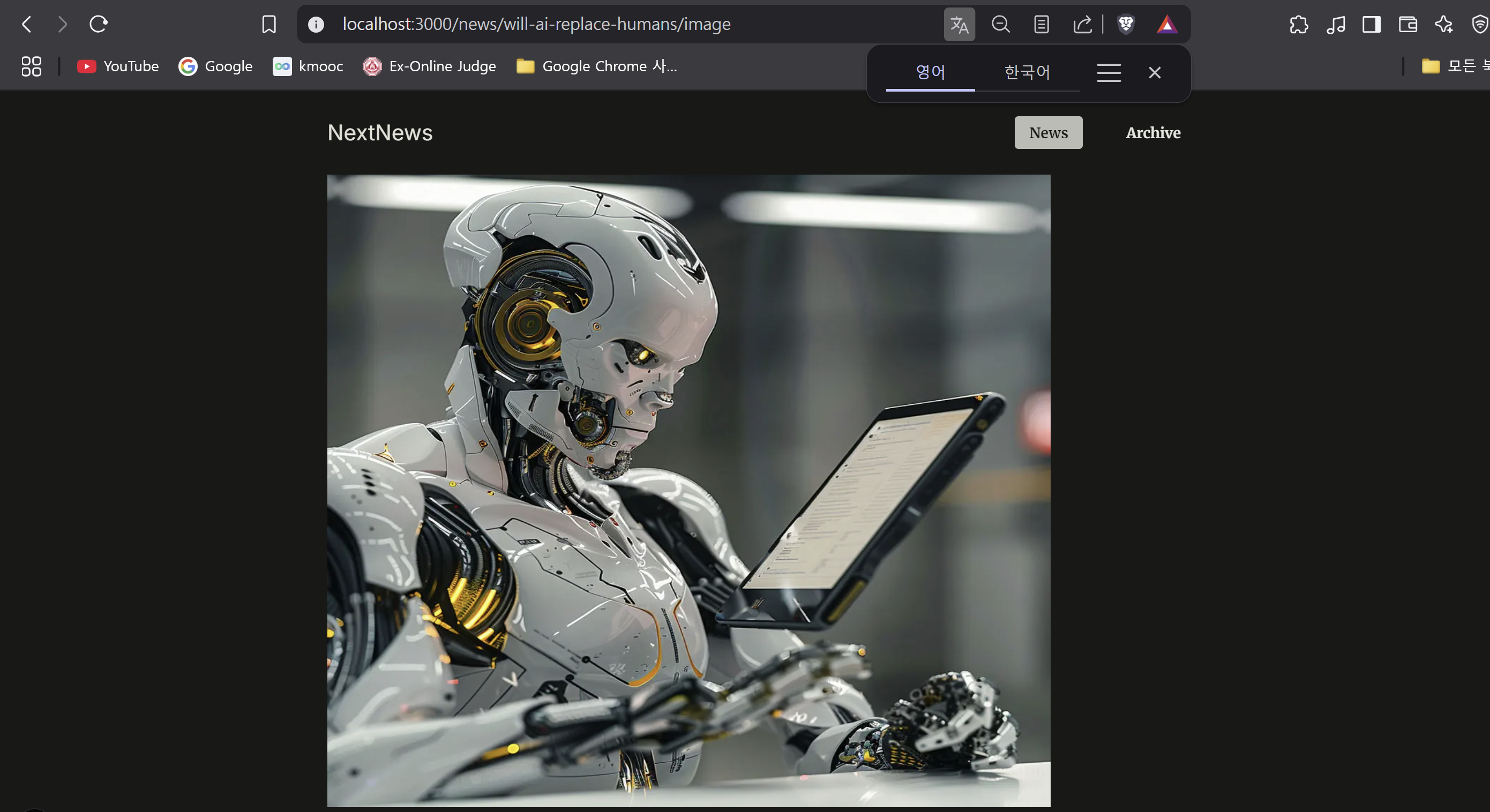This screenshot has height=812, width=1490.
Task: Open the extensions puzzle icon
Action: (1299, 24)
